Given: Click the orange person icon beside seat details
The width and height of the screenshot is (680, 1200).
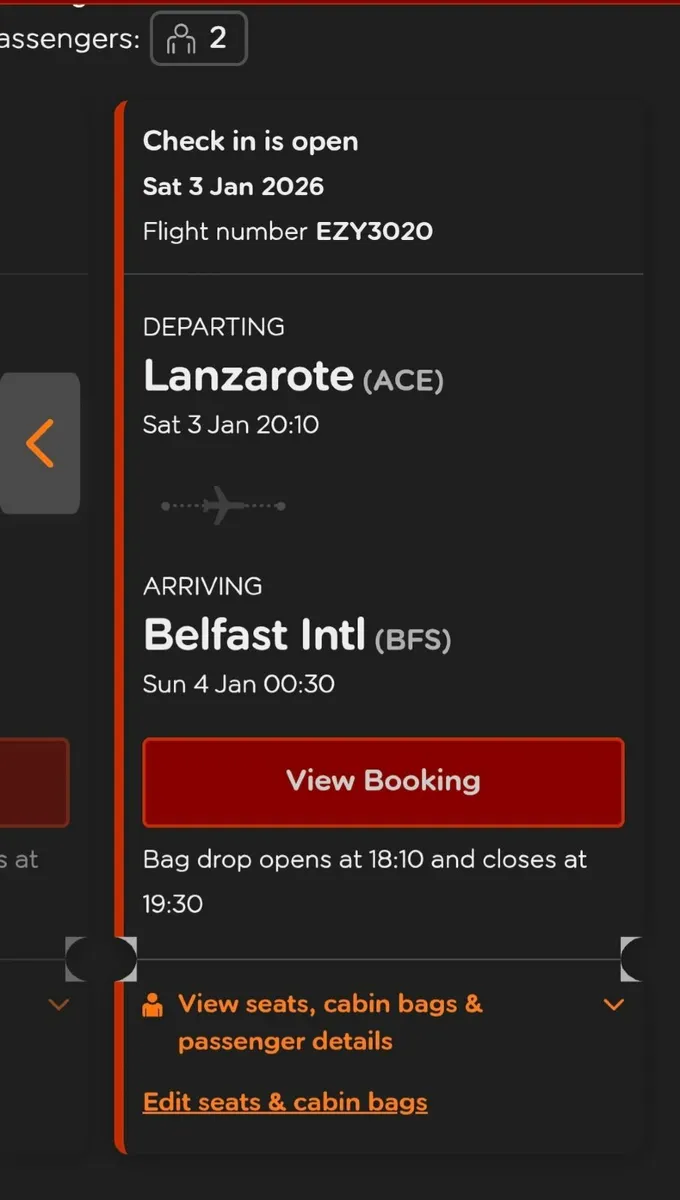Looking at the screenshot, I should [152, 1004].
